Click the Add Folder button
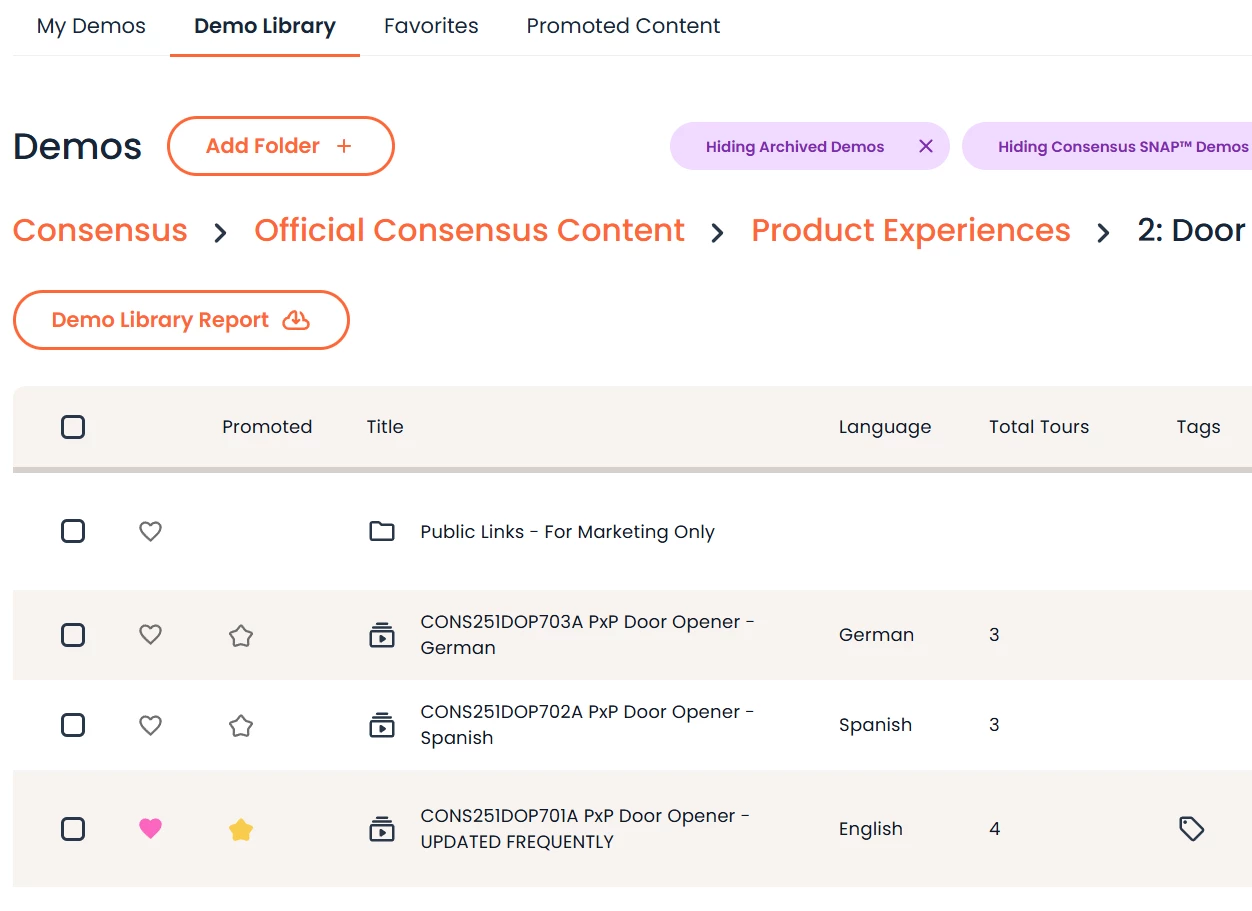The width and height of the screenshot is (1252, 911). pos(280,146)
